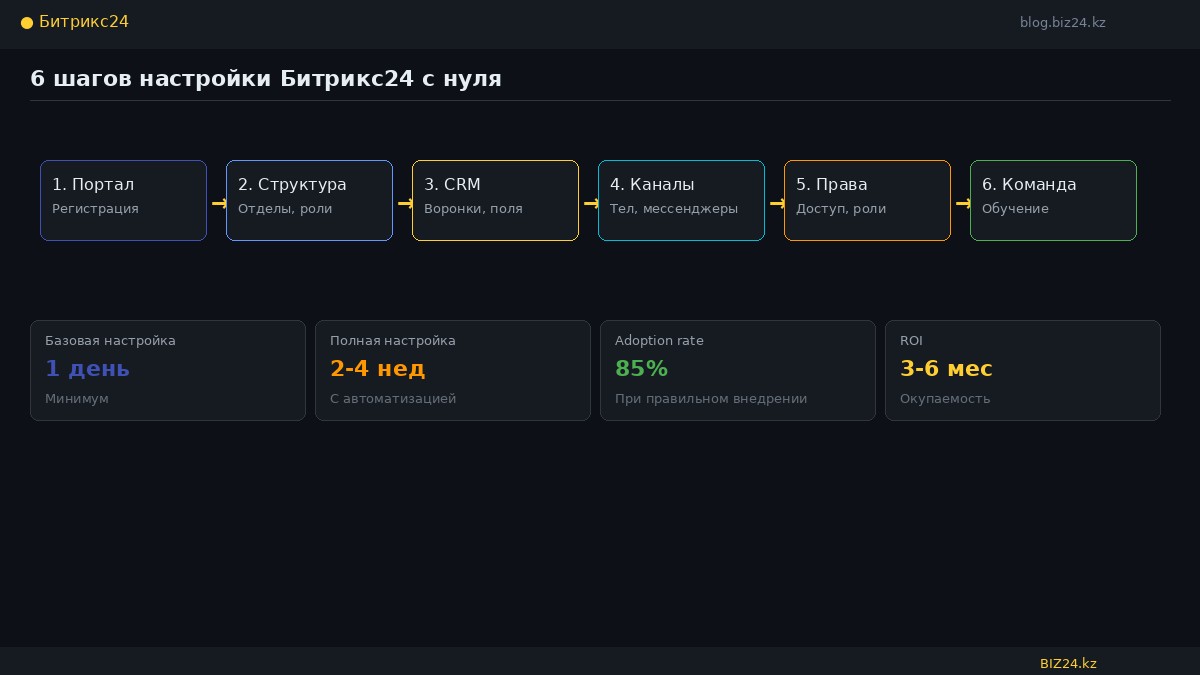Click the "Тел, мессенджеры" subtitle text

tap(674, 209)
